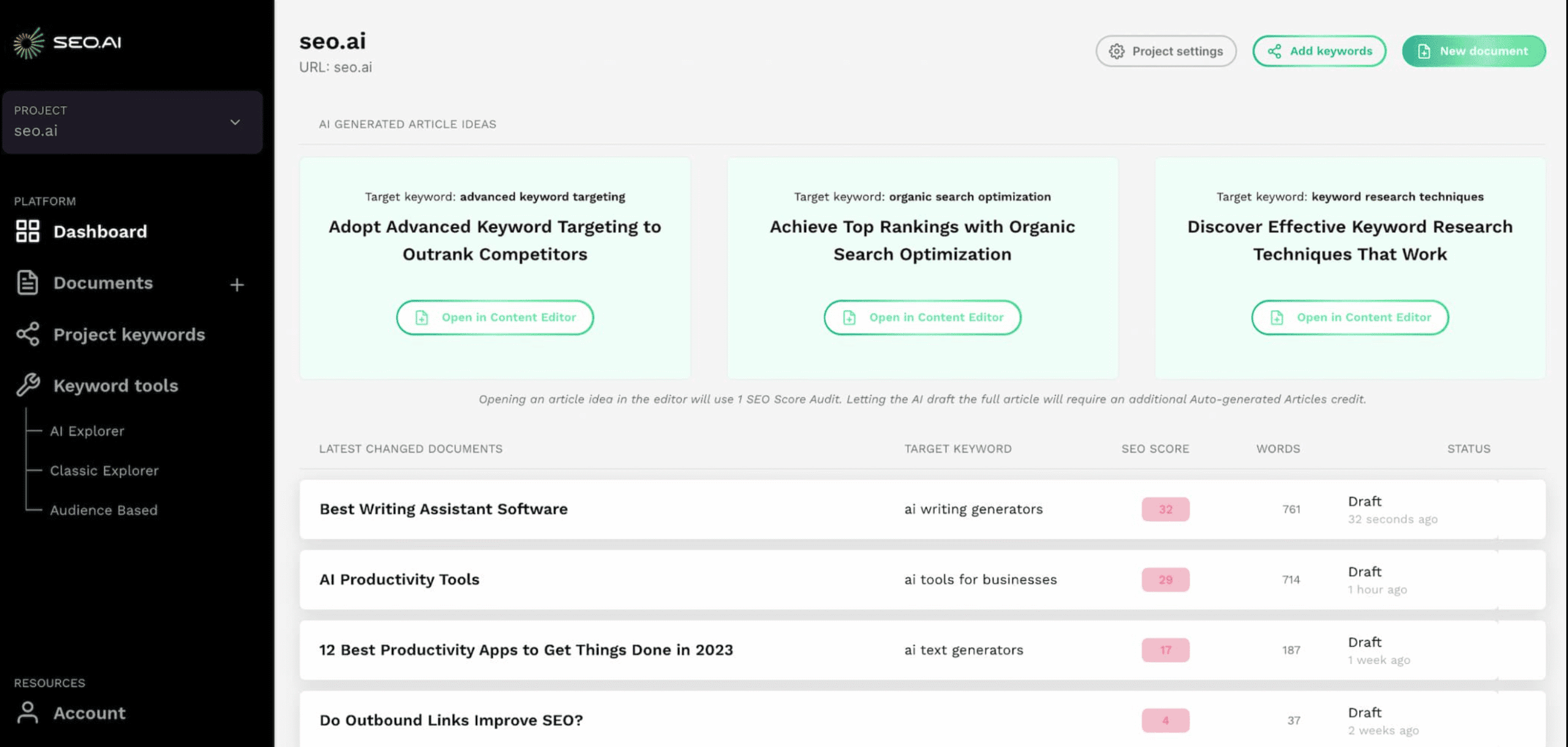Click the Dashboard grid icon
The height and width of the screenshot is (747, 1568).
click(28, 231)
